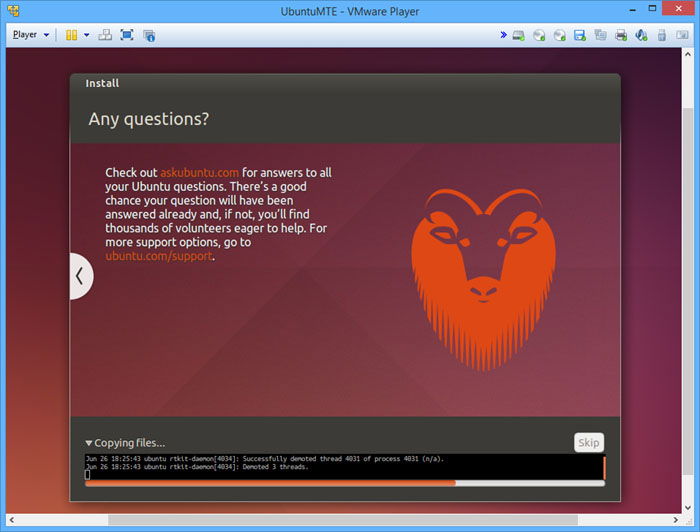This screenshot has width=700, height=532.
Task: Click the vertical scrollbar up arrow
Action: [x=688, y=54]
